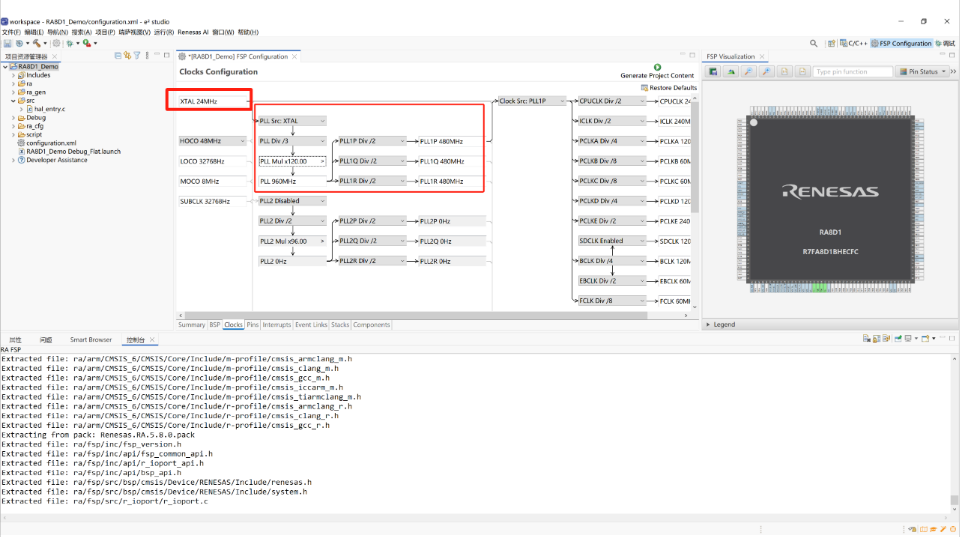Expand the ra_gen folder
Image resolution: width=960 pixels, height=537 pixels.
(x=13, y=92)
